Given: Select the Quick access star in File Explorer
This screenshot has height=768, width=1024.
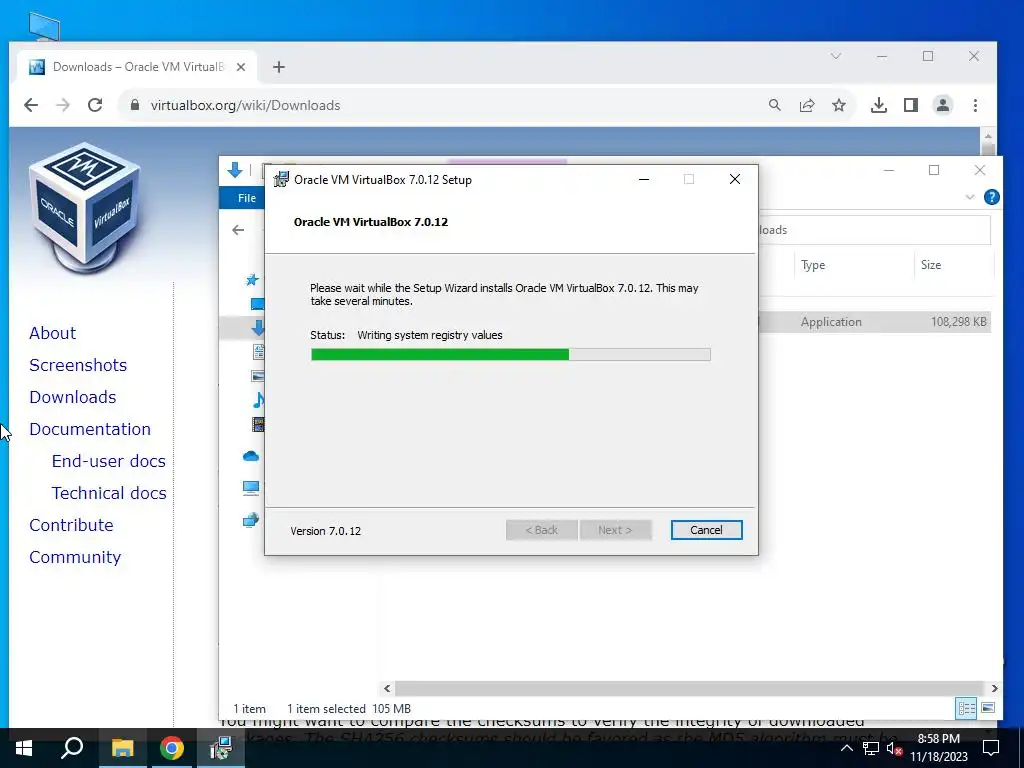Looking at the screenshot, I should click(x=252, y=280).
